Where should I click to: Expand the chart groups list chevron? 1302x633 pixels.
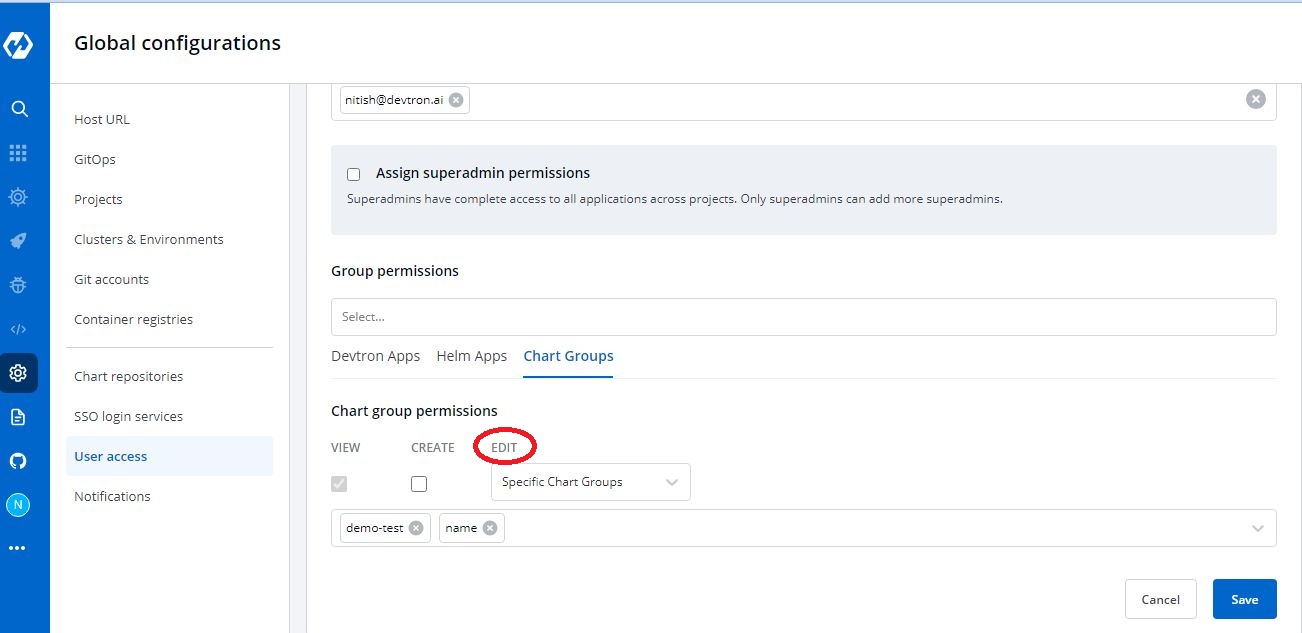[x=1258, y=528]
